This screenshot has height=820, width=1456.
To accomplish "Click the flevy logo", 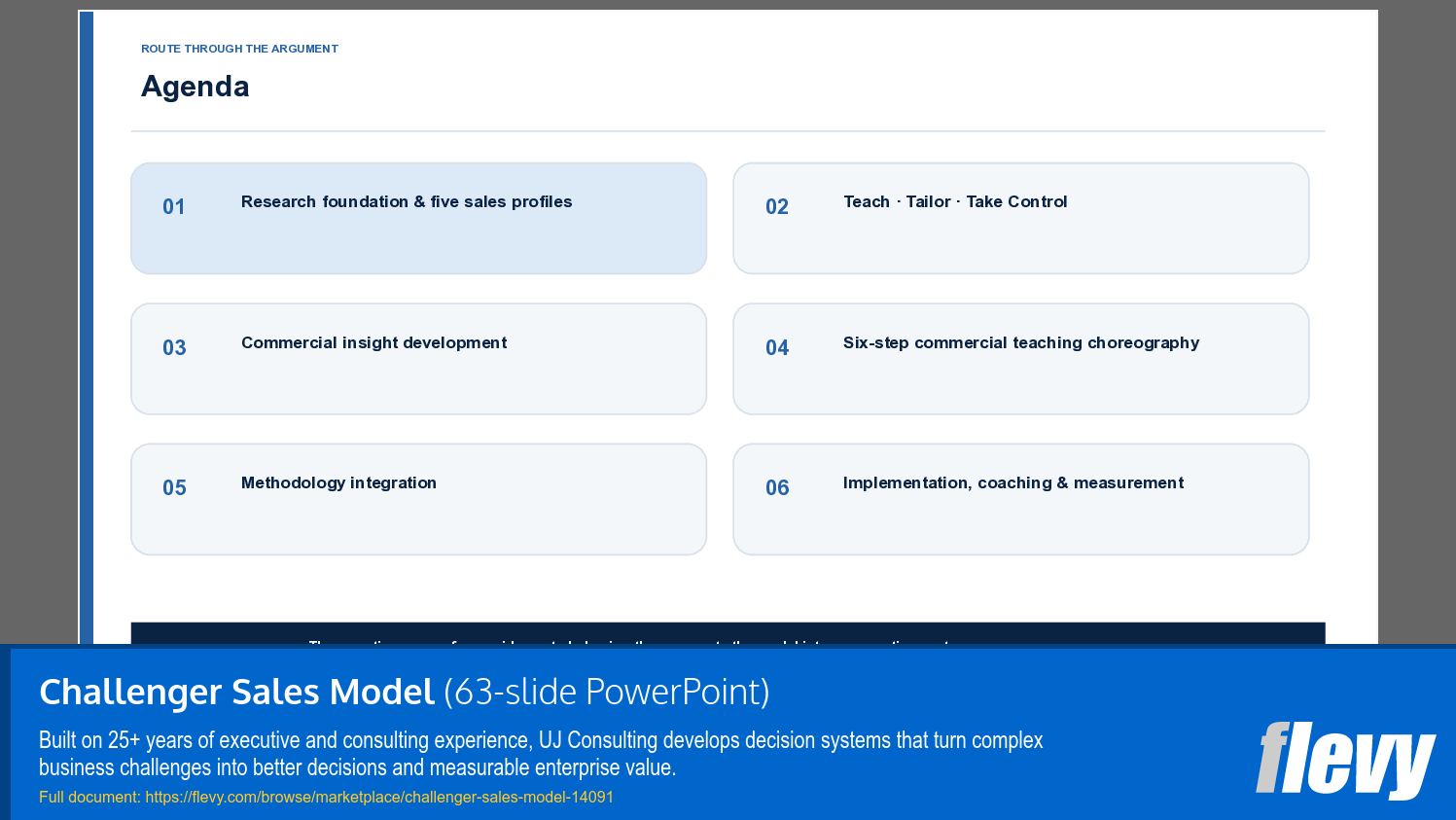I will pyautogui.click(x=1345, y=760).
